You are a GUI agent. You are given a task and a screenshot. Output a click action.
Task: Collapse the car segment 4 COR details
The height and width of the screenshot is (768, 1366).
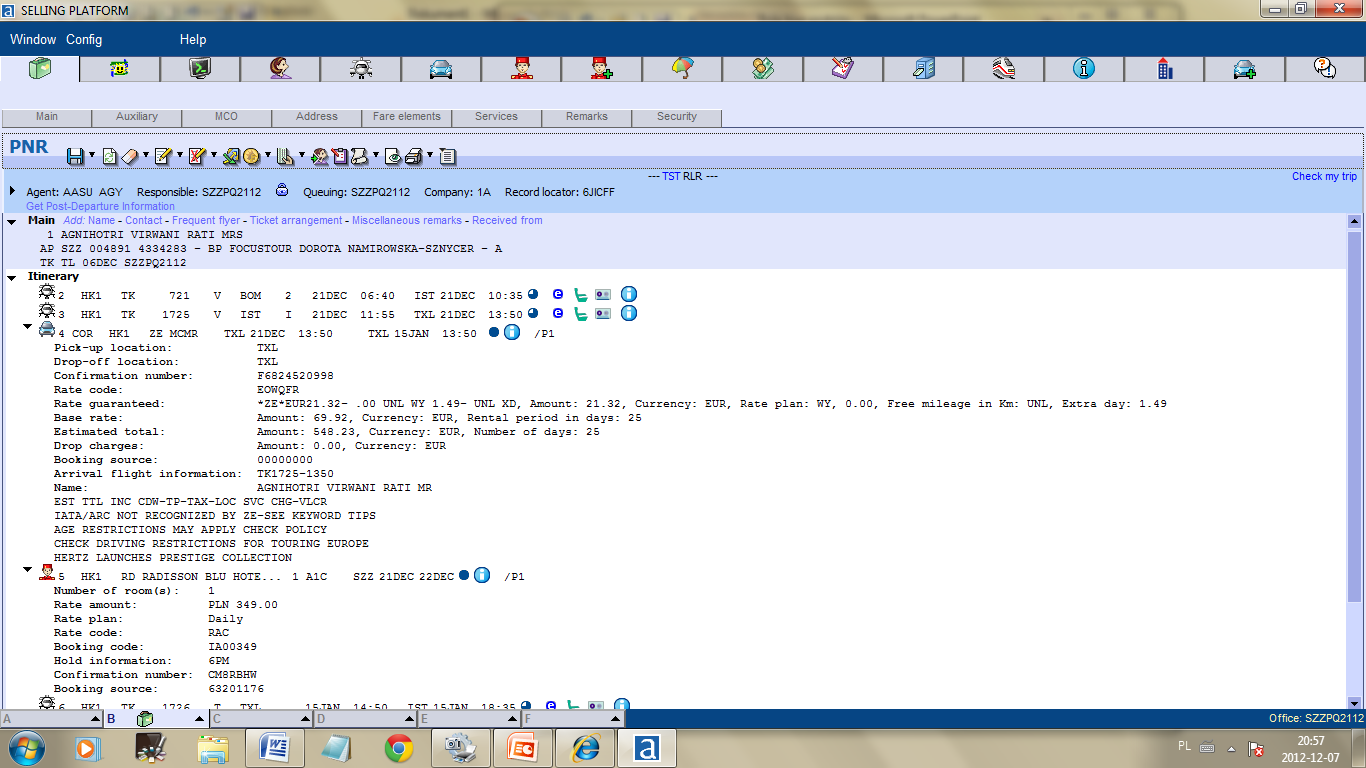pyautogui.click(x=28, y=327)
